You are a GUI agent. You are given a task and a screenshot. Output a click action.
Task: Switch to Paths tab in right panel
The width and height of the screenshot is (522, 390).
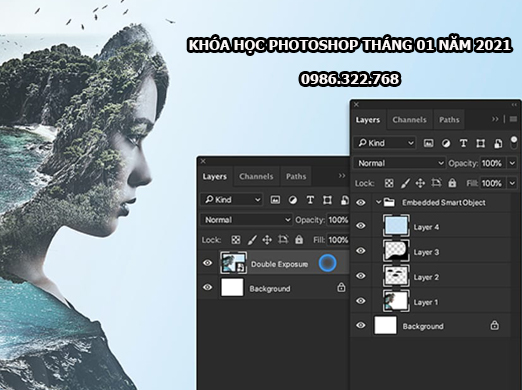(449, 120)
